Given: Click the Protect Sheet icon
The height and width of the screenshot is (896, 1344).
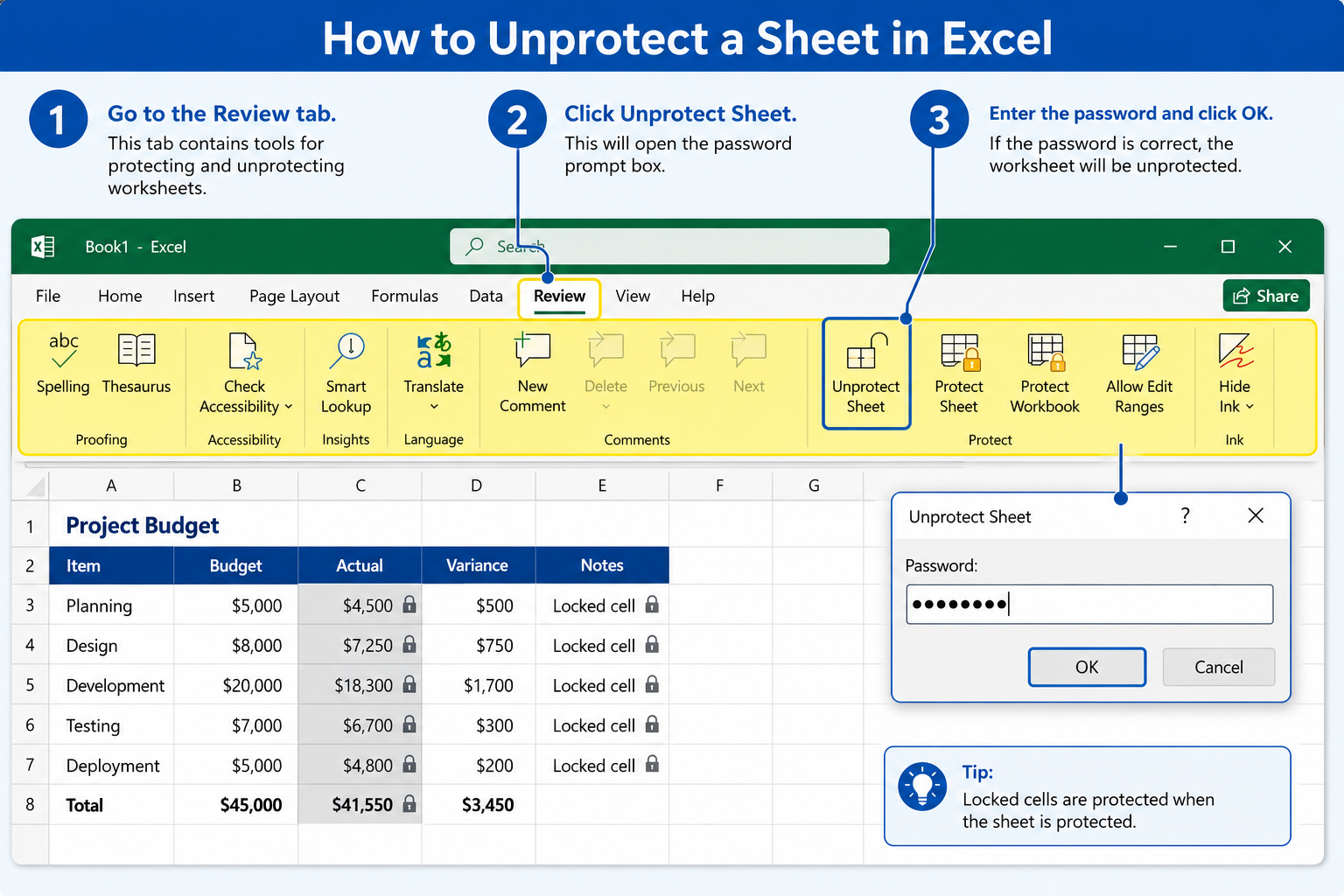Looking at the screenshot, I should [x=960, y=352].
